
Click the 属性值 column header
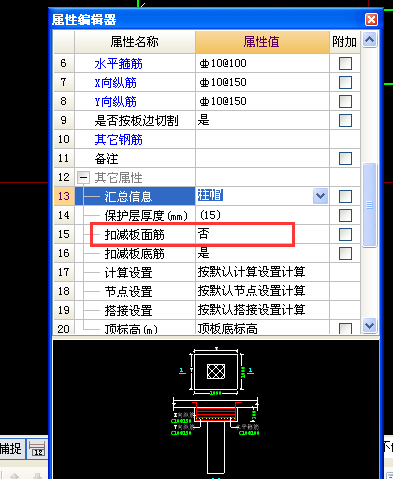(x=262, y=42)
